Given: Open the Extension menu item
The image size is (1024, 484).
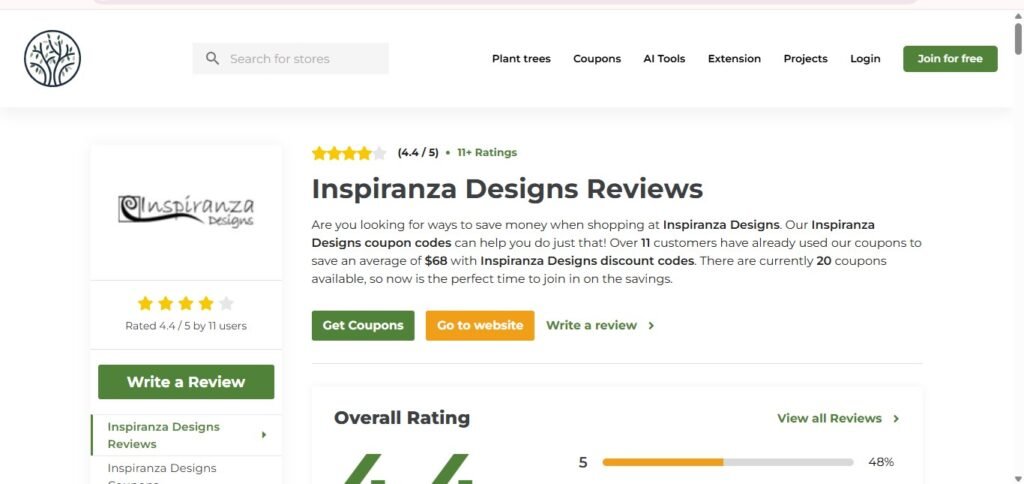Looking at the screenshot, I should click(x=734, y=59).
